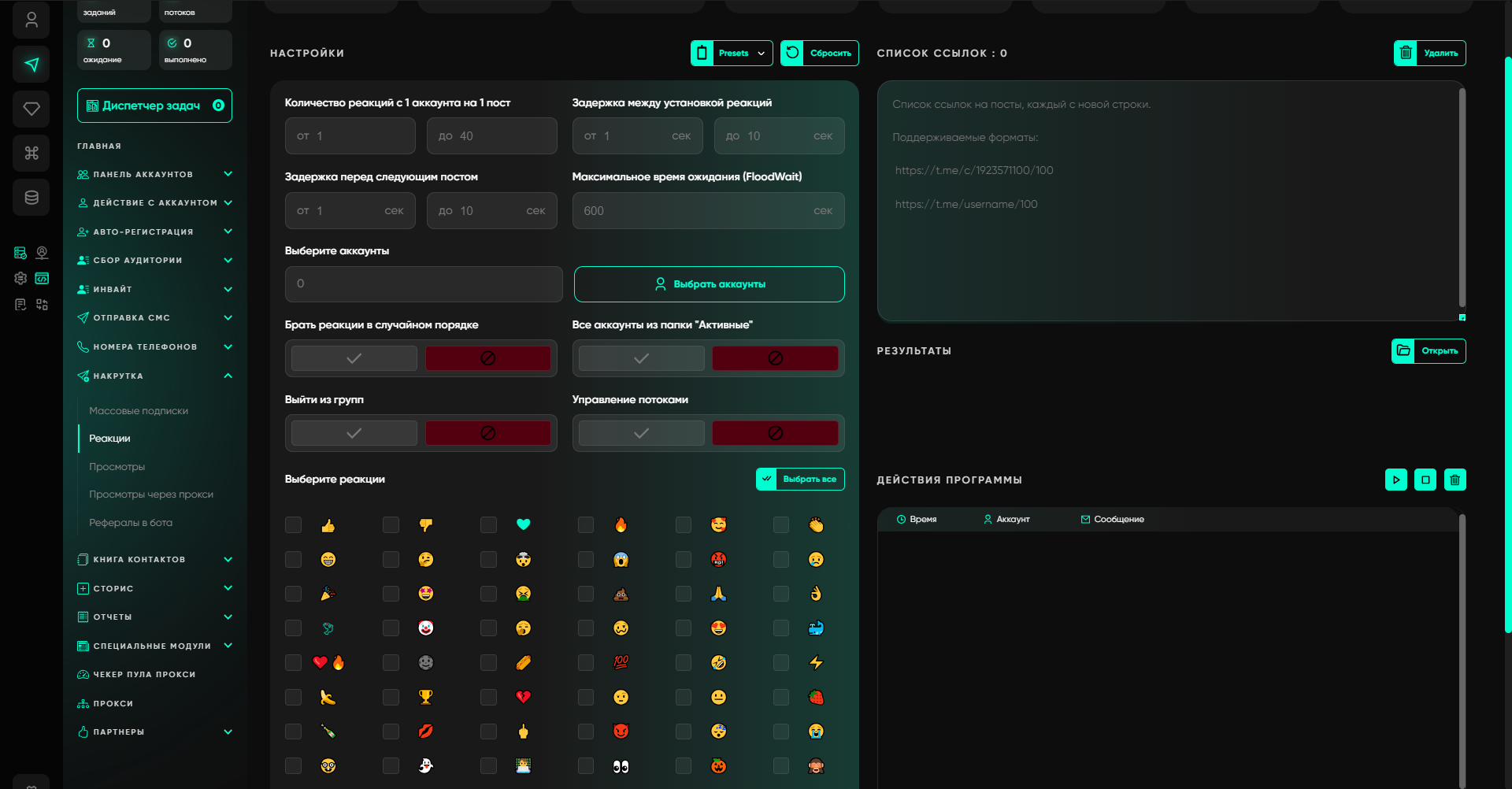
Task: Click the diamond icon in left rail
Action: [31, 109]
